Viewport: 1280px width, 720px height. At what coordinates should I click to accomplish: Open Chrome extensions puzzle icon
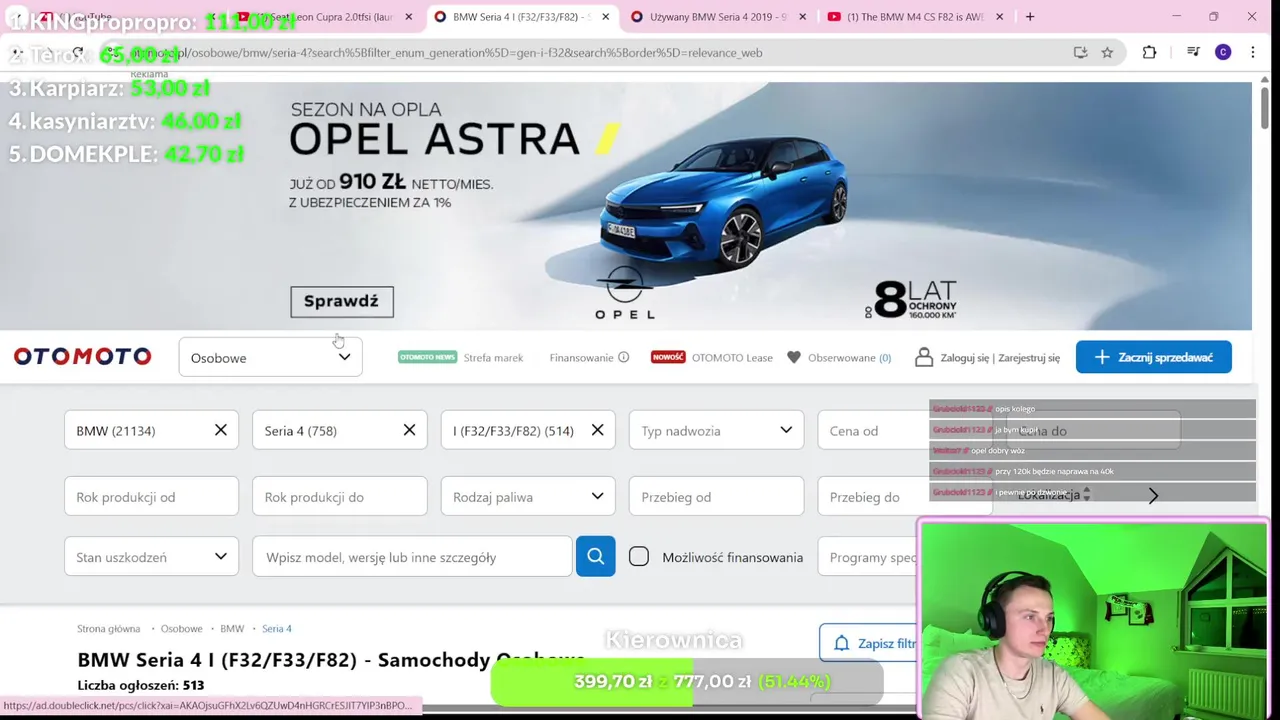click(1149, 52)
